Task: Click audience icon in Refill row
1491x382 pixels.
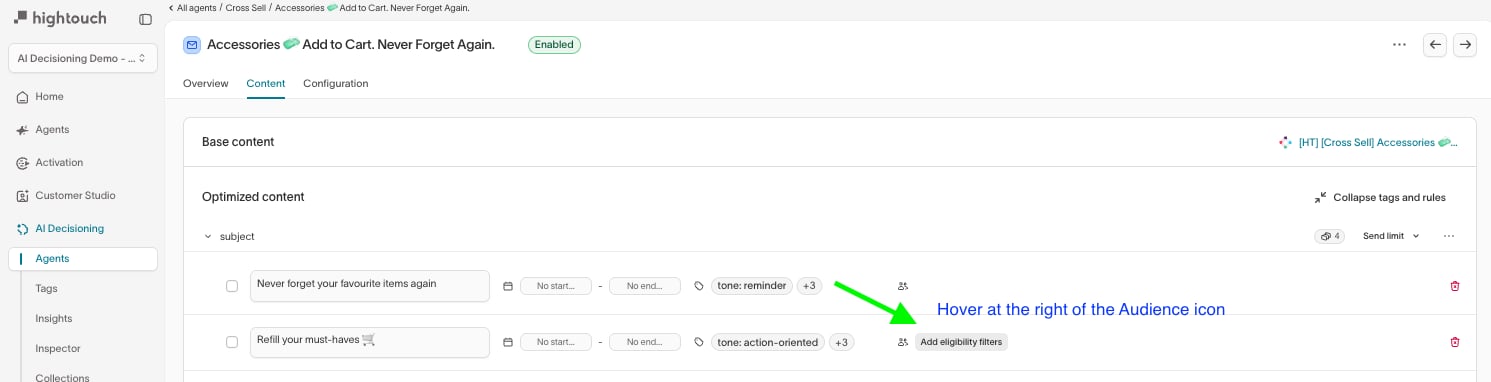Action: (x=903, y=342)
